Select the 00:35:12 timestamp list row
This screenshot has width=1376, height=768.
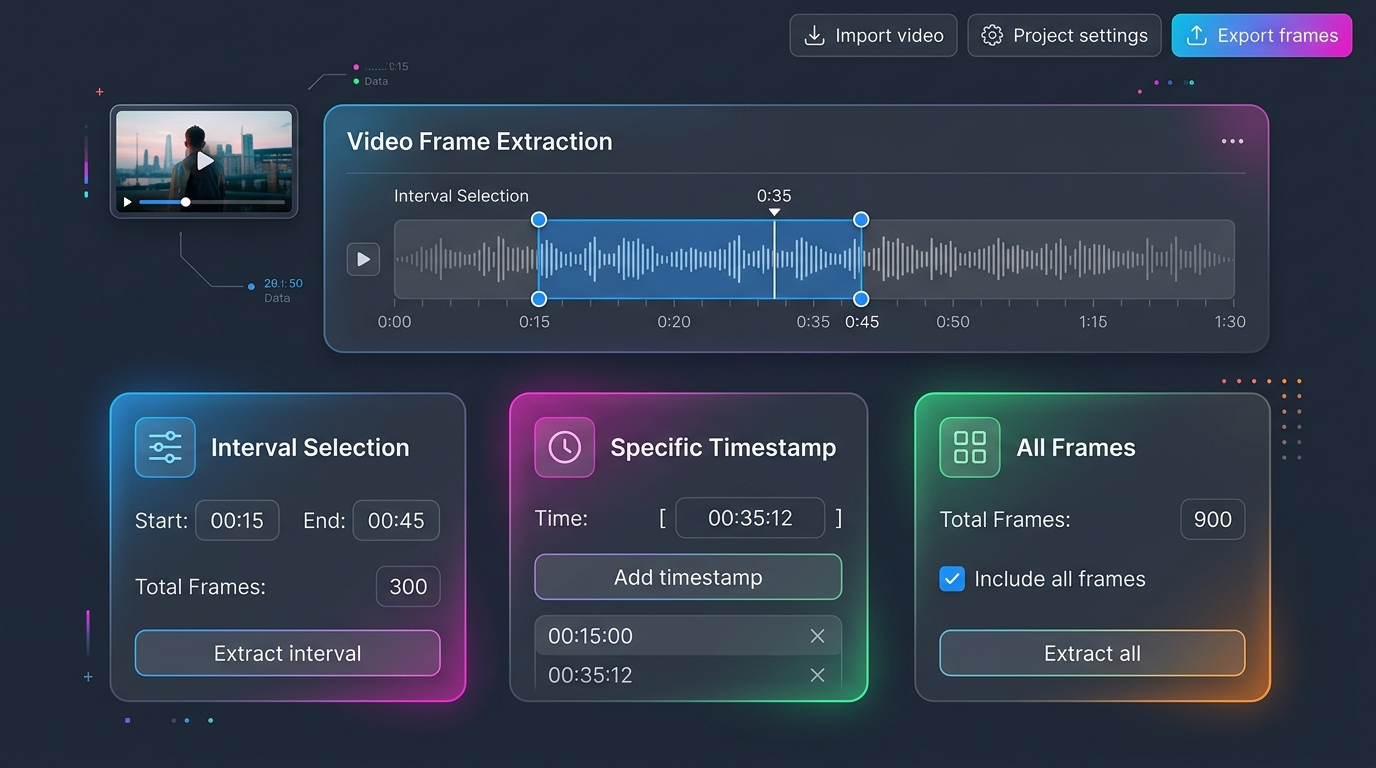[x=688, y=675]
